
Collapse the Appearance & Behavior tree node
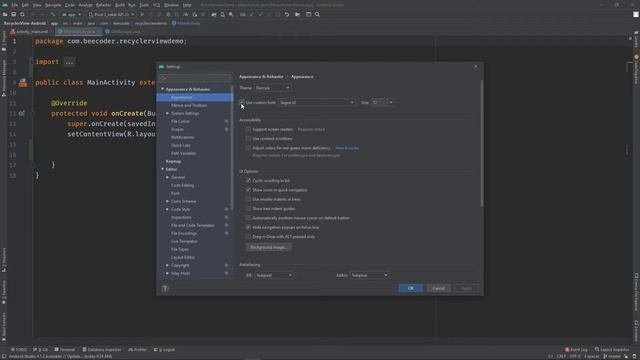tap(162, 89)
